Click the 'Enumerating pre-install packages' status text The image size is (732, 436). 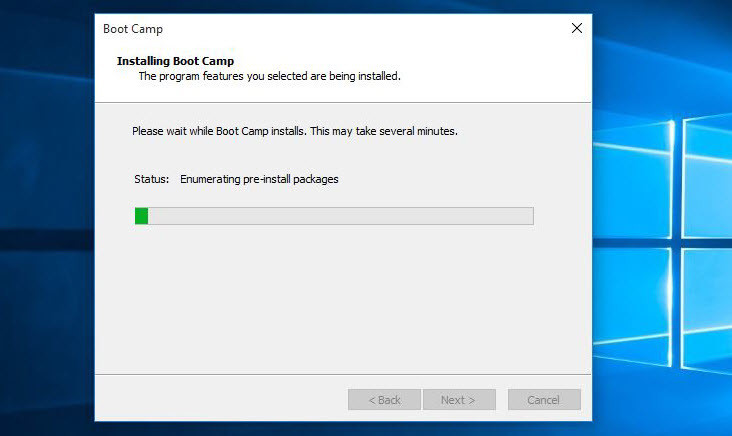point(259,179)
